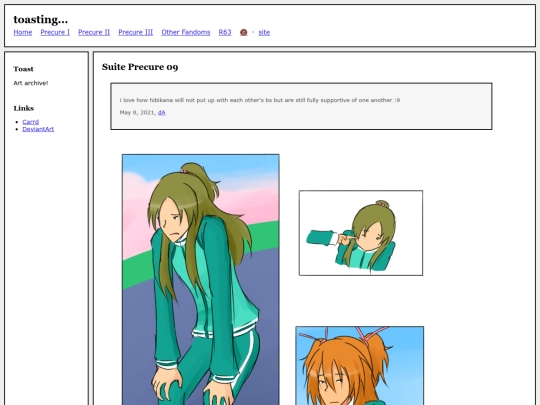
Task: Go to the Precure I gallery
Action: tap(55, 32)
